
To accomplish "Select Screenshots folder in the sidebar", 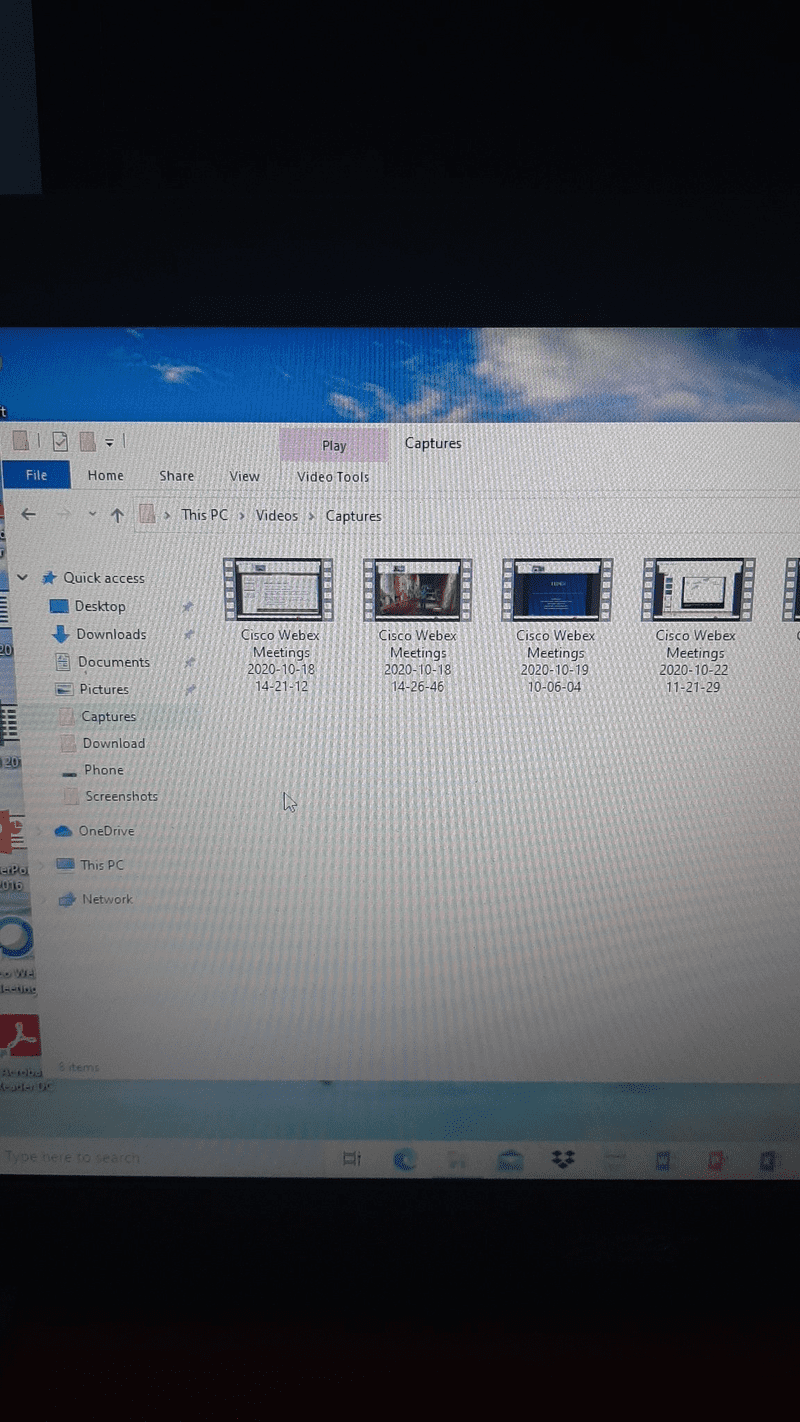I will [121, 797].
